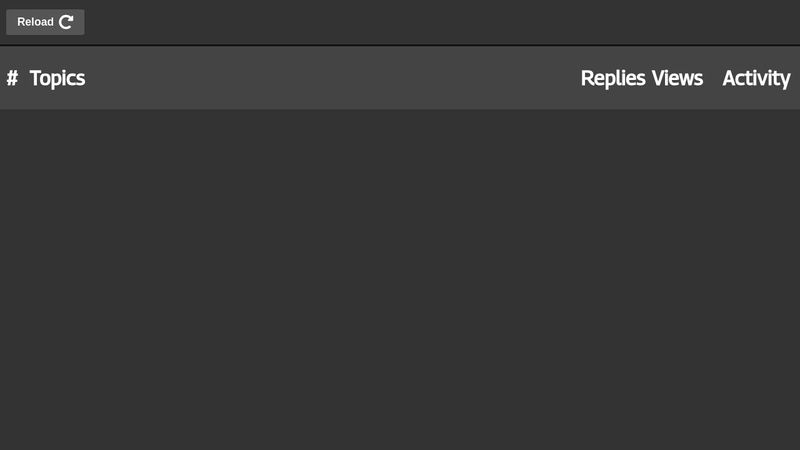Click the dark header bar between Topics and Replies
The image size is (800, 450).
(x=330, y=78)
